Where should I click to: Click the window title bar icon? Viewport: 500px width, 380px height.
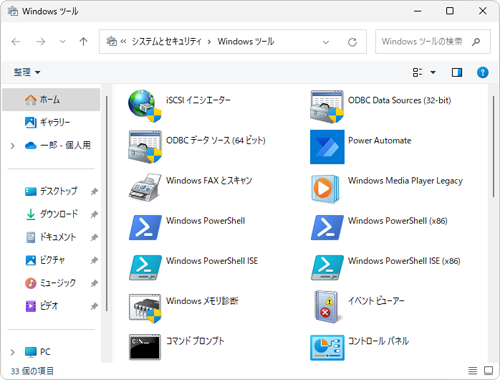tap(13, 11)
